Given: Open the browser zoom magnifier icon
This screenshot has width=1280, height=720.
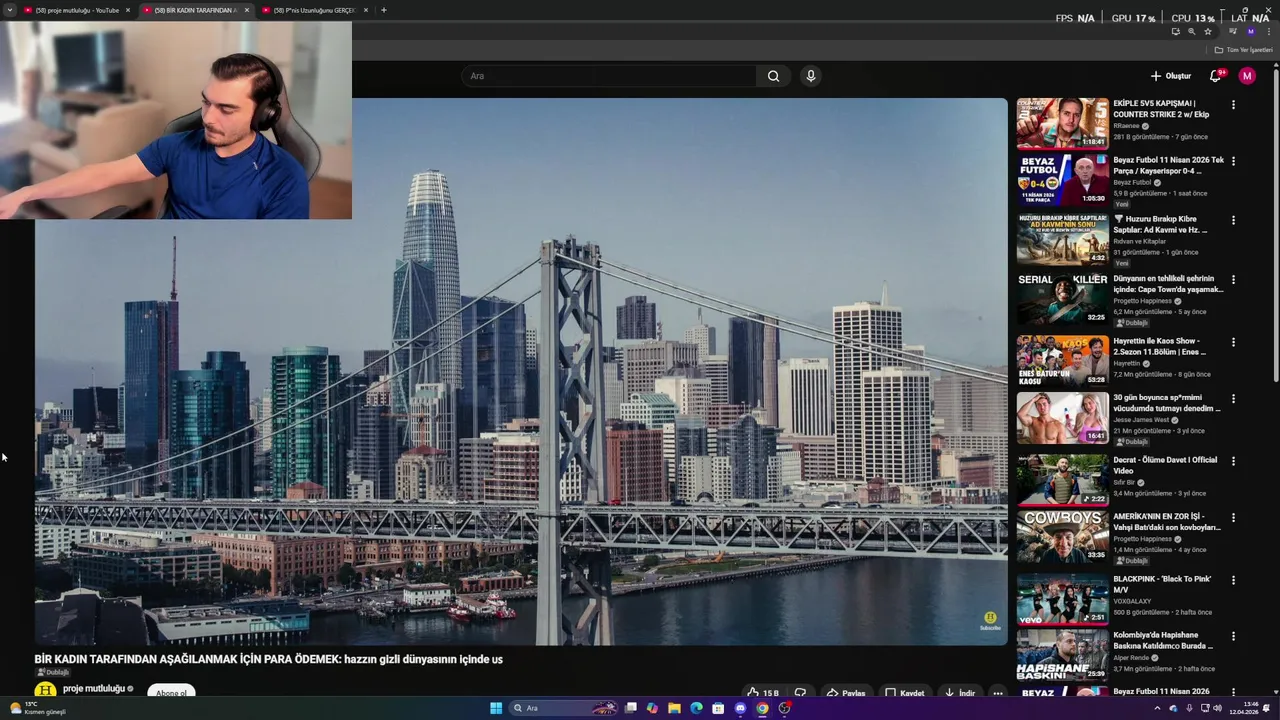Looking at the screenshot, I should coord(1191,31).
